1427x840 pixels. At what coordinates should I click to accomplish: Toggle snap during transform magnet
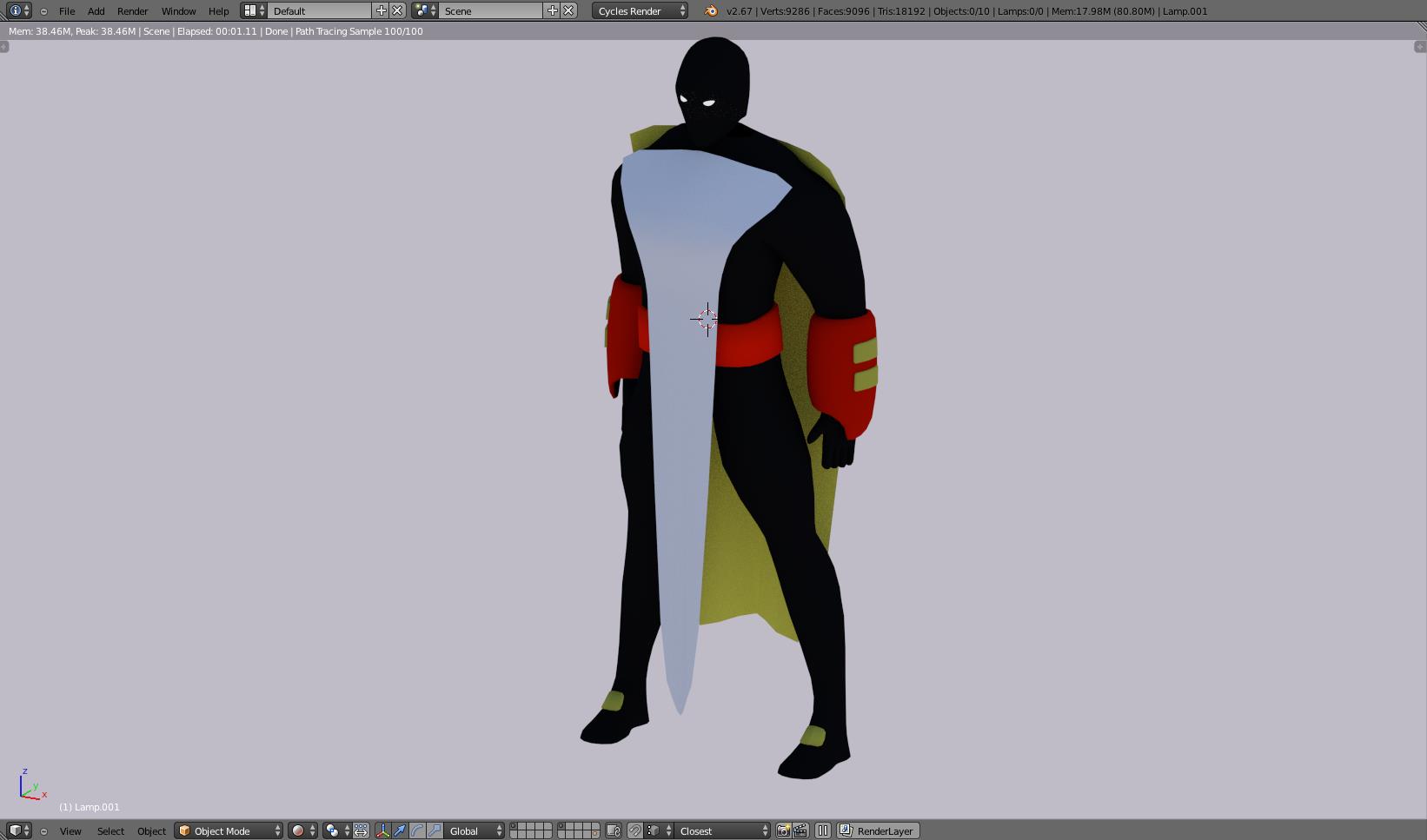(x=634, y=830)
